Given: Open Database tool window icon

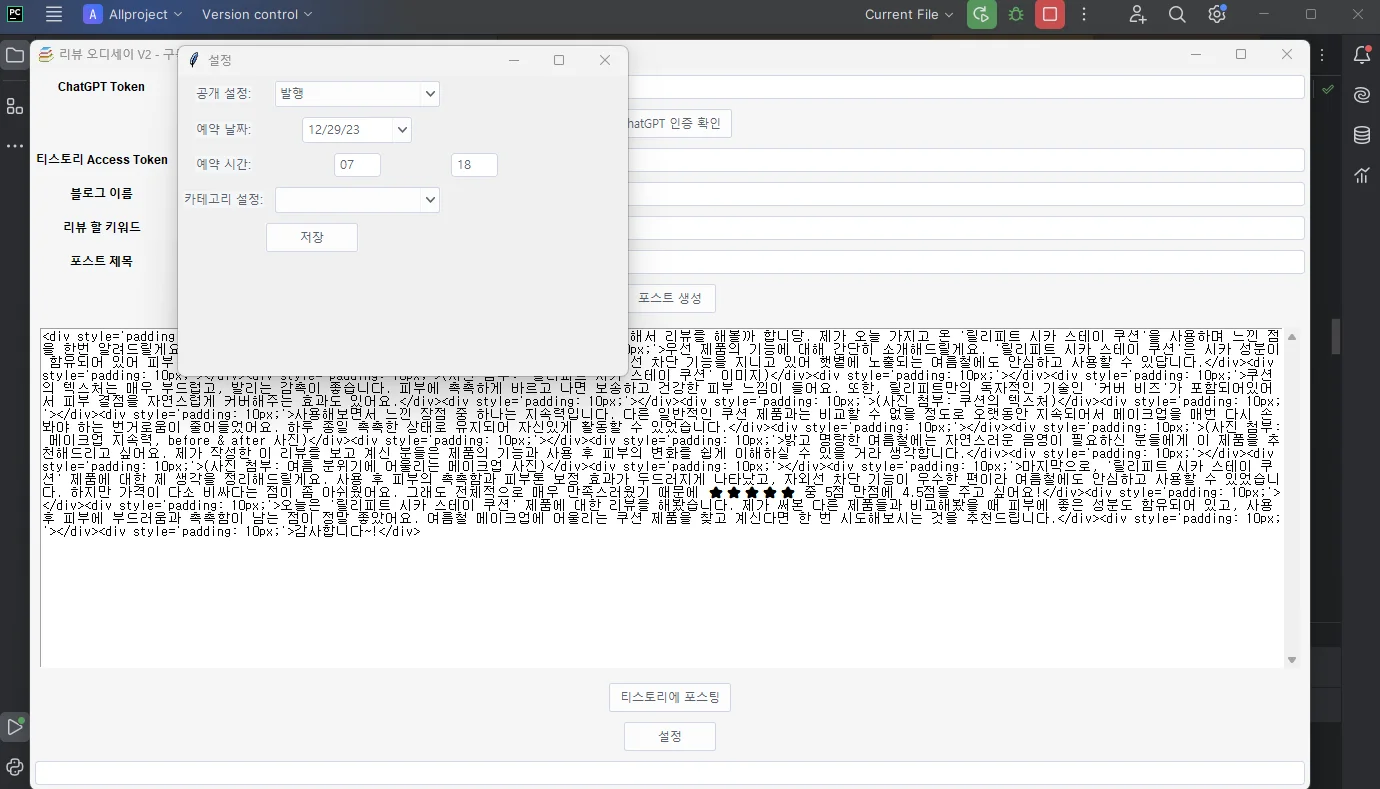Looking at the screenshot, I should click(x=1362, y=135).
